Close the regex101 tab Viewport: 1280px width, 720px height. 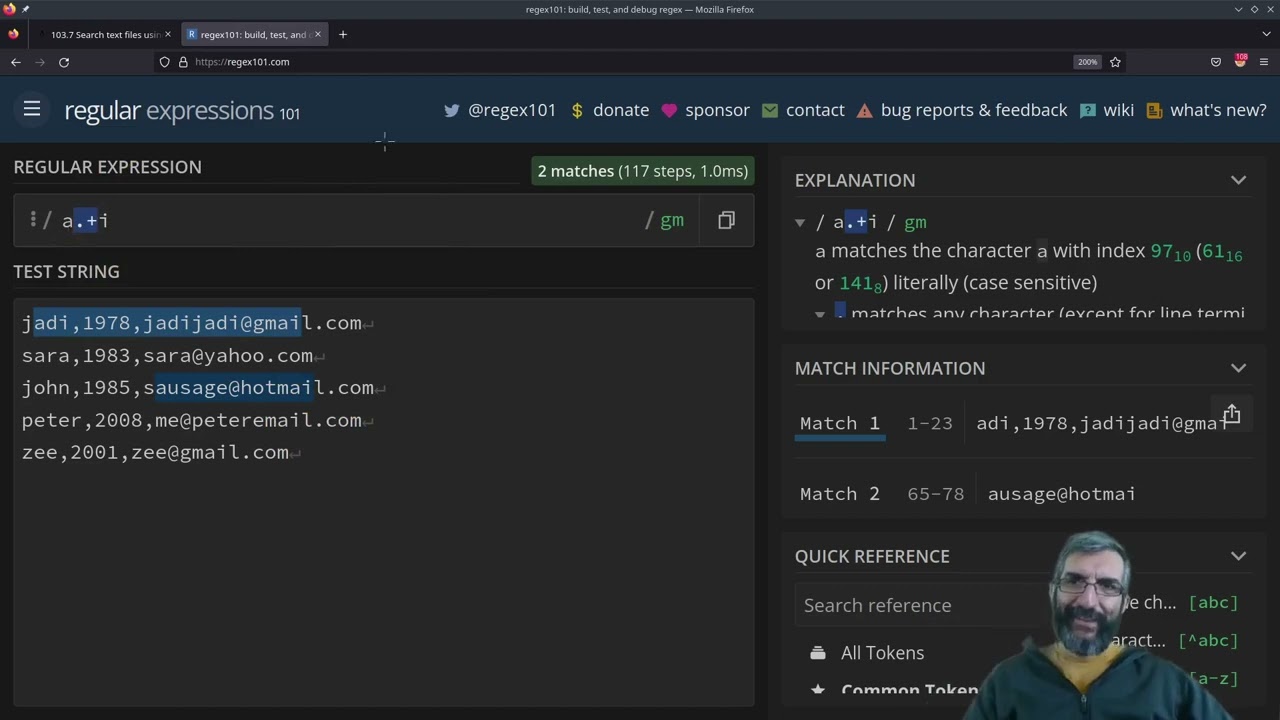click(x=318, y=34)
